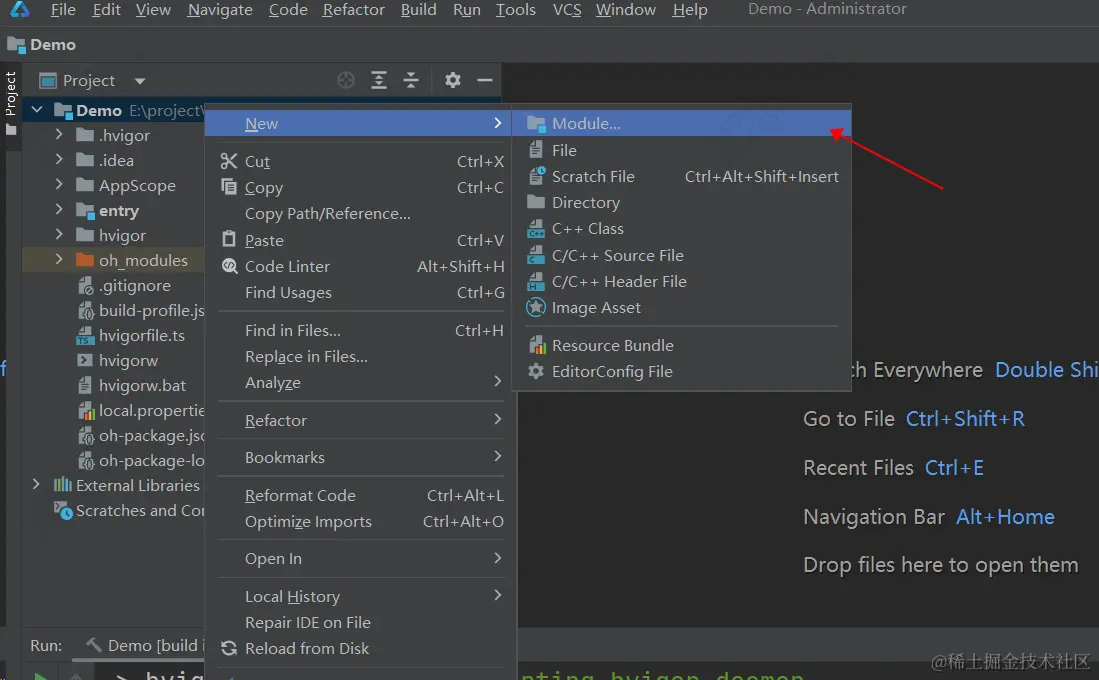Click the Copy icon in context menu
This screenshot has height=680, width=1099.
click(228, 187)
